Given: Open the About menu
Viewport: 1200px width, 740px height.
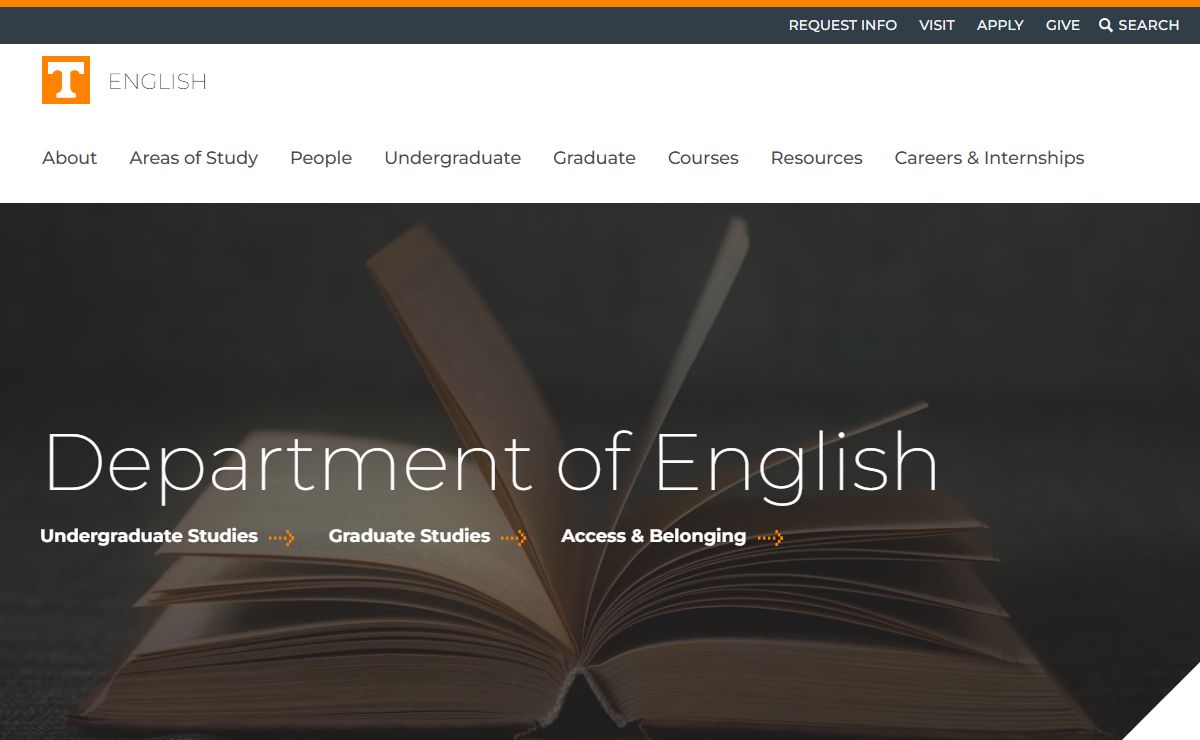Looking at the screenshot, I should coord(70,158).
